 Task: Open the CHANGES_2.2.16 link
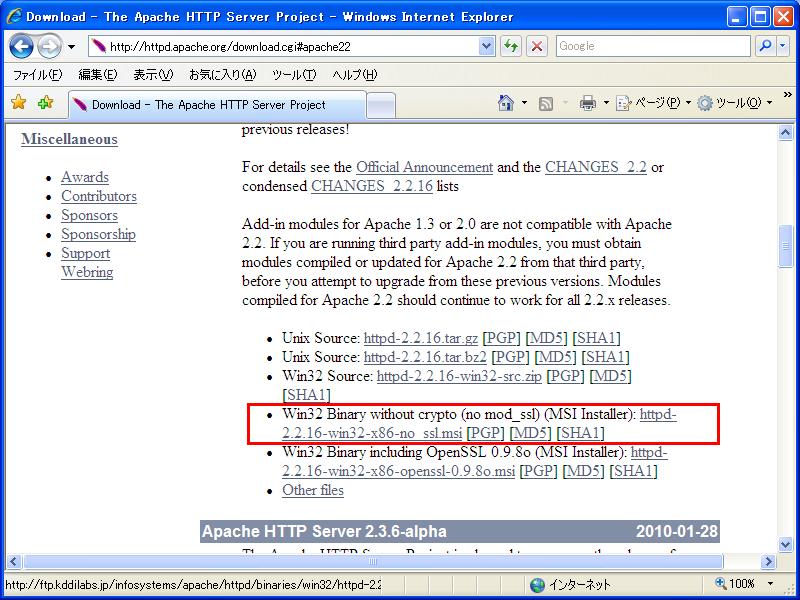click(x=372, y=186)
